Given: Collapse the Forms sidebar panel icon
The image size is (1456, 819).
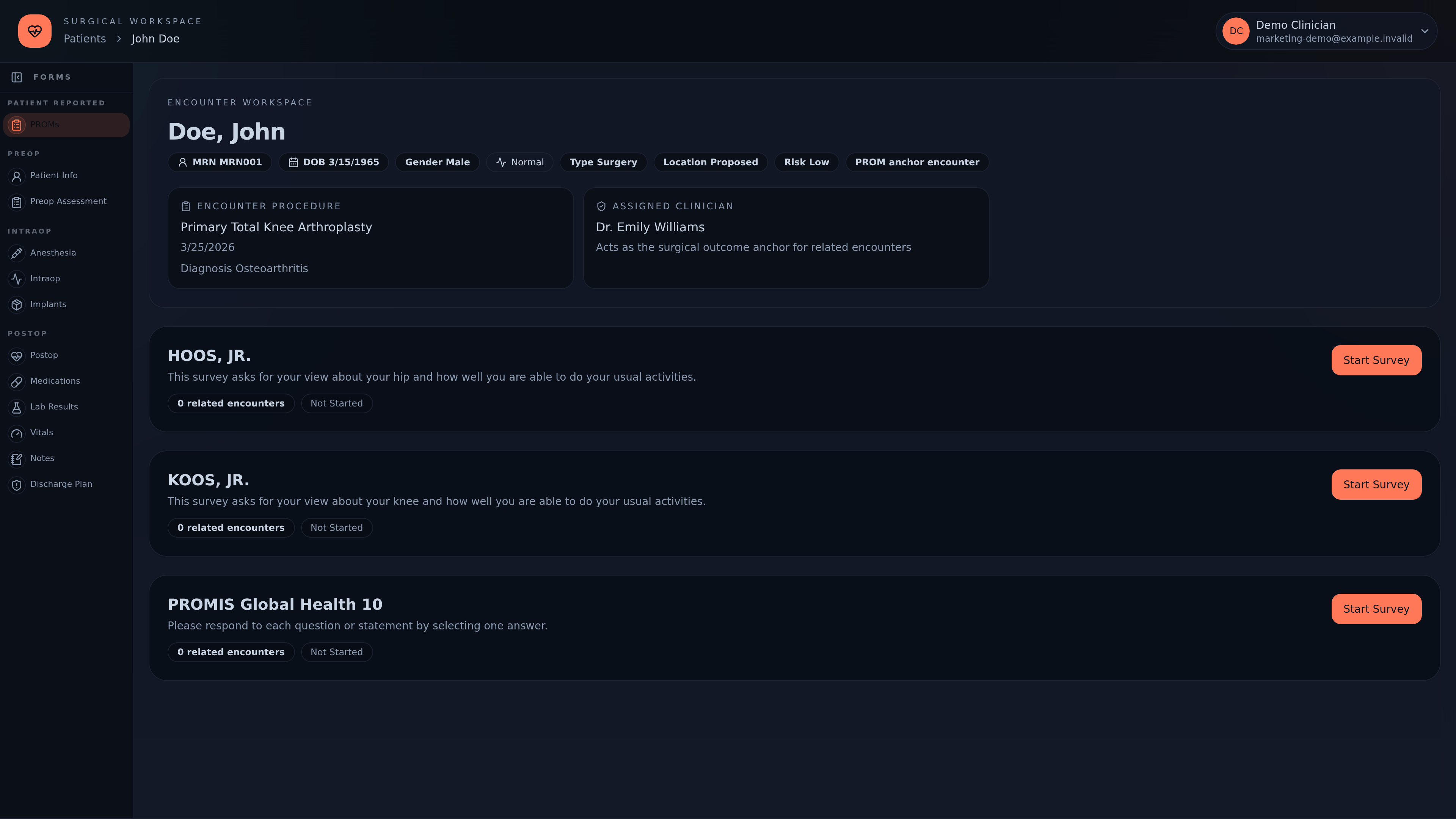Looking at the screenshot, I should point(17,77).
